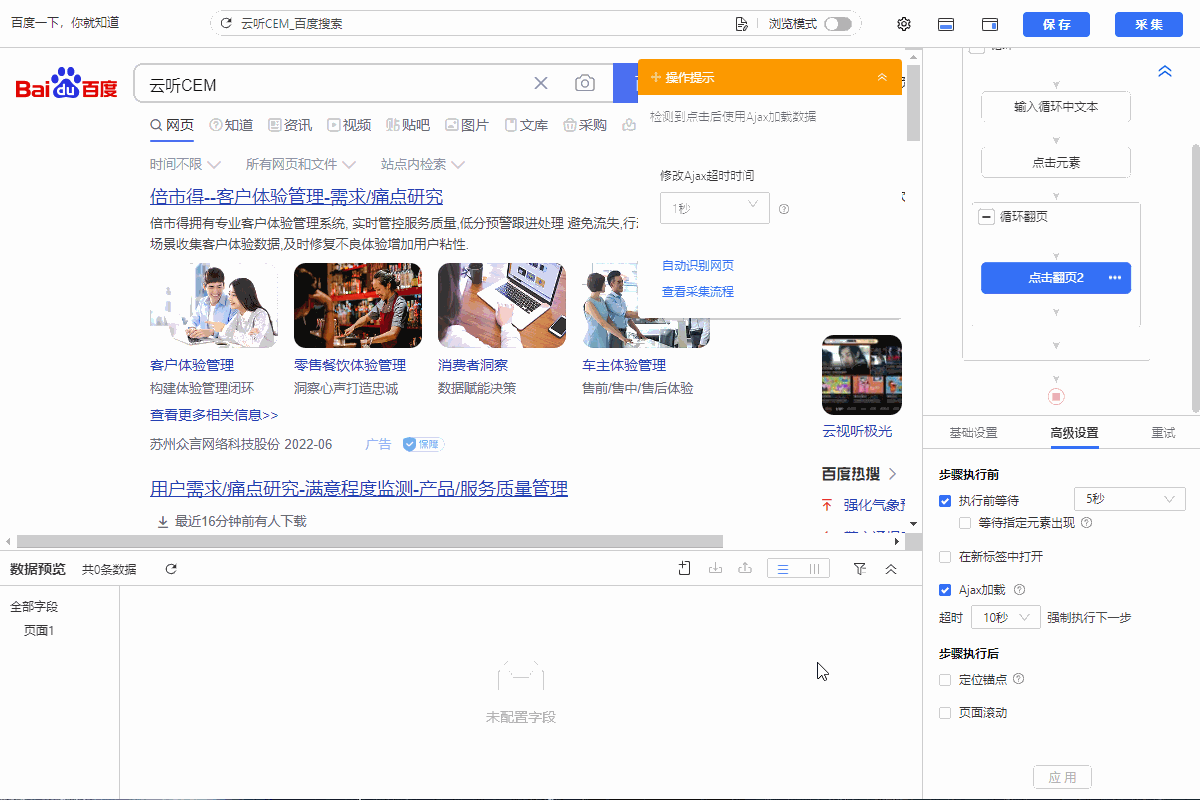1200x800 pixels.
Task: Select Baidu 视频 tab
Action: click(349, 125)
